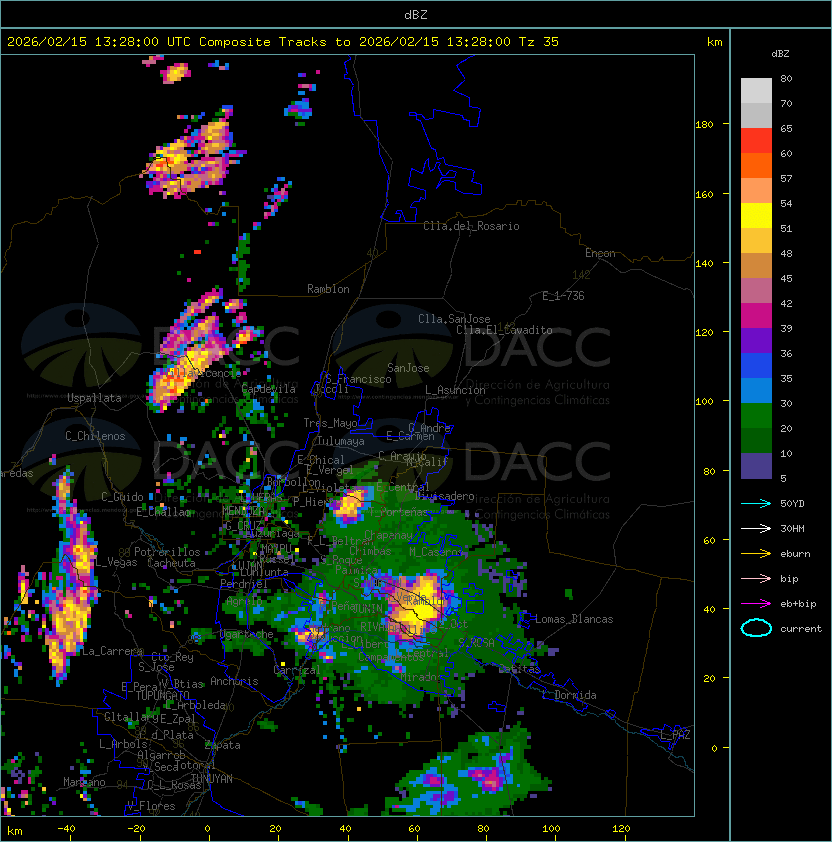
Task: Click the C_Chilenos map label
Action: pyautogui.click(x=95, y=436)
